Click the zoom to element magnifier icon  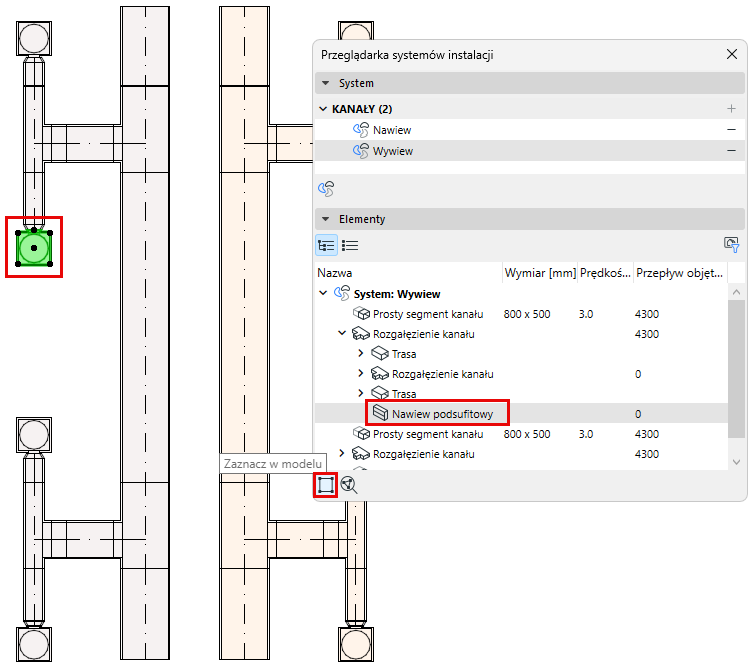pyautogui.click(x=349, y=485)
